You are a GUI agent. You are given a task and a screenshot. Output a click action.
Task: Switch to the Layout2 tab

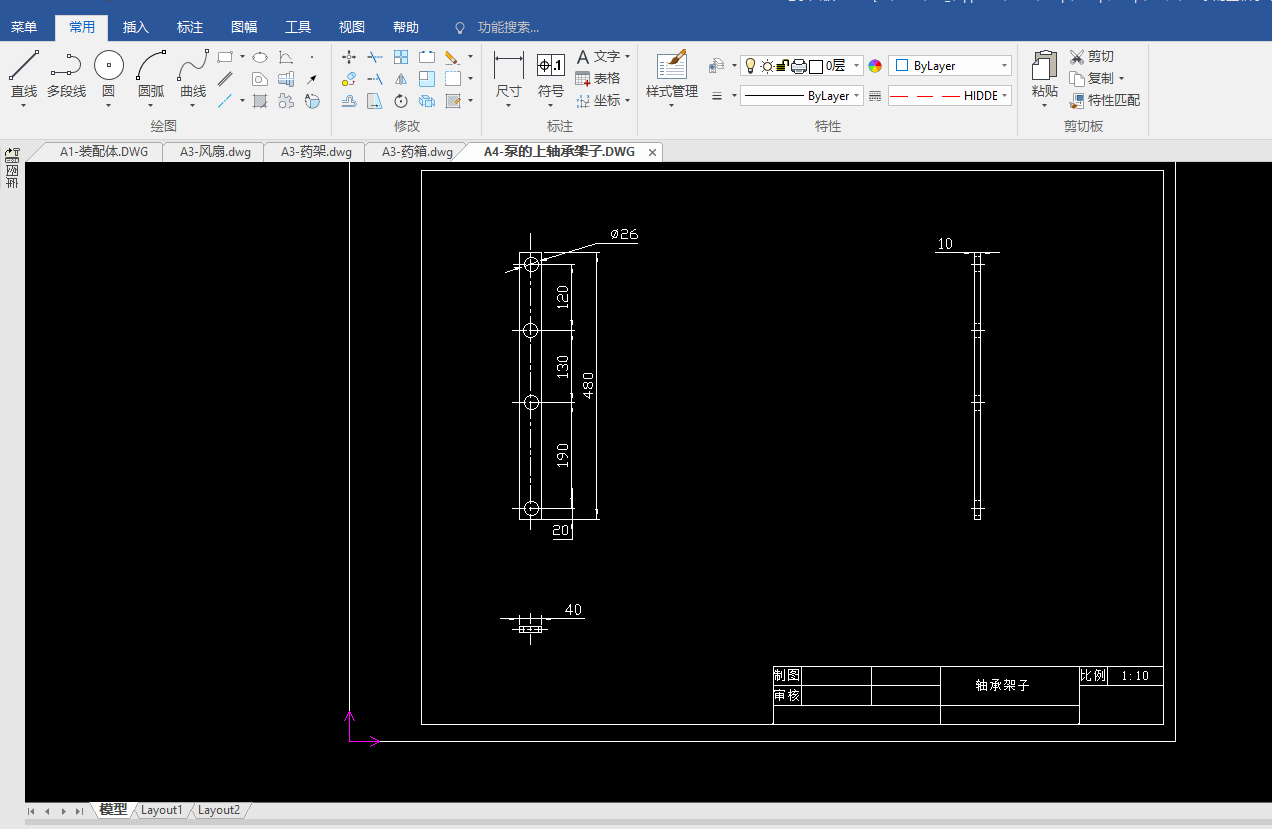(219, 810)
